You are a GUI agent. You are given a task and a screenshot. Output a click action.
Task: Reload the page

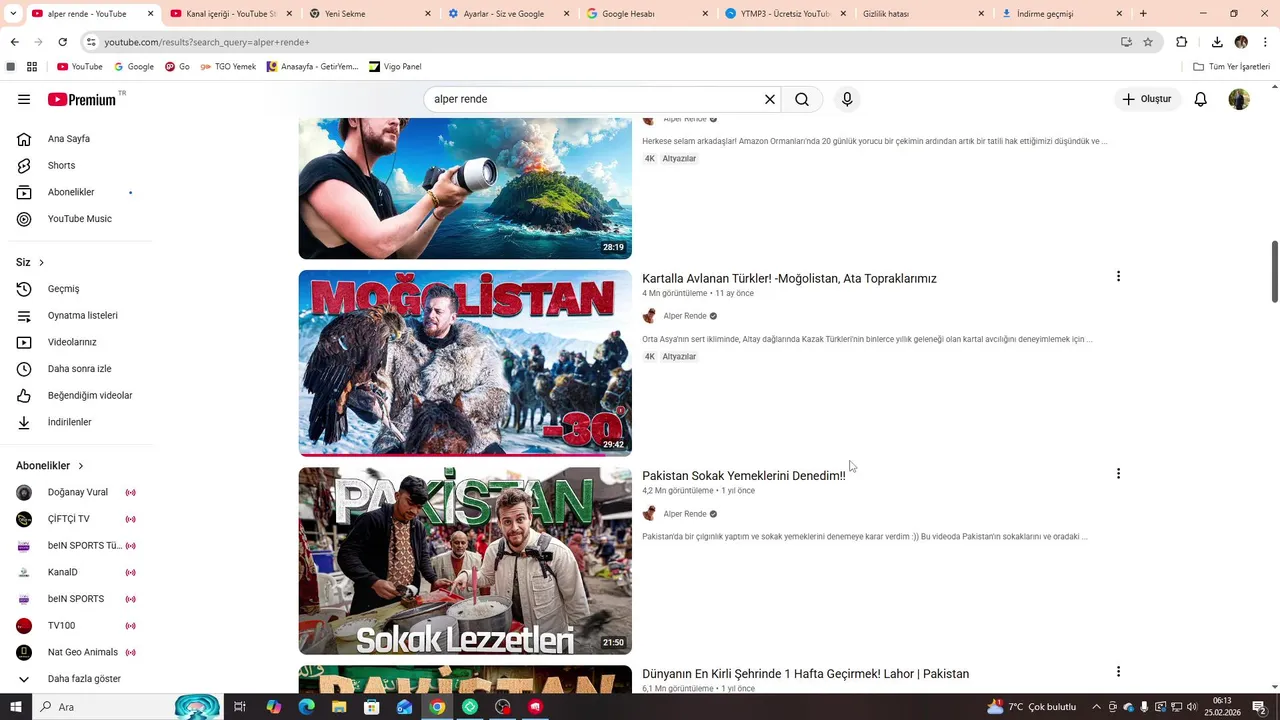62,42
